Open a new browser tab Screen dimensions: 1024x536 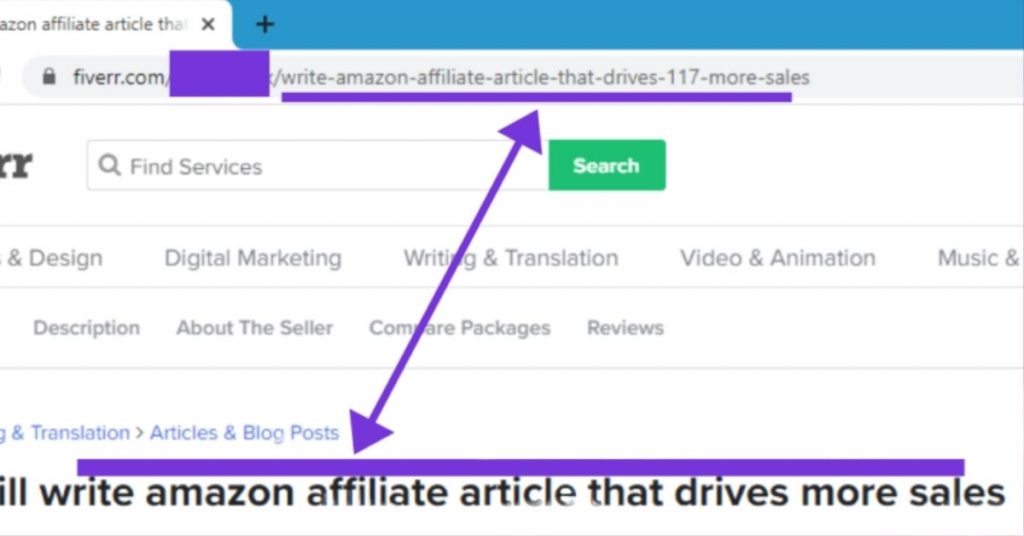click(264, 25)
